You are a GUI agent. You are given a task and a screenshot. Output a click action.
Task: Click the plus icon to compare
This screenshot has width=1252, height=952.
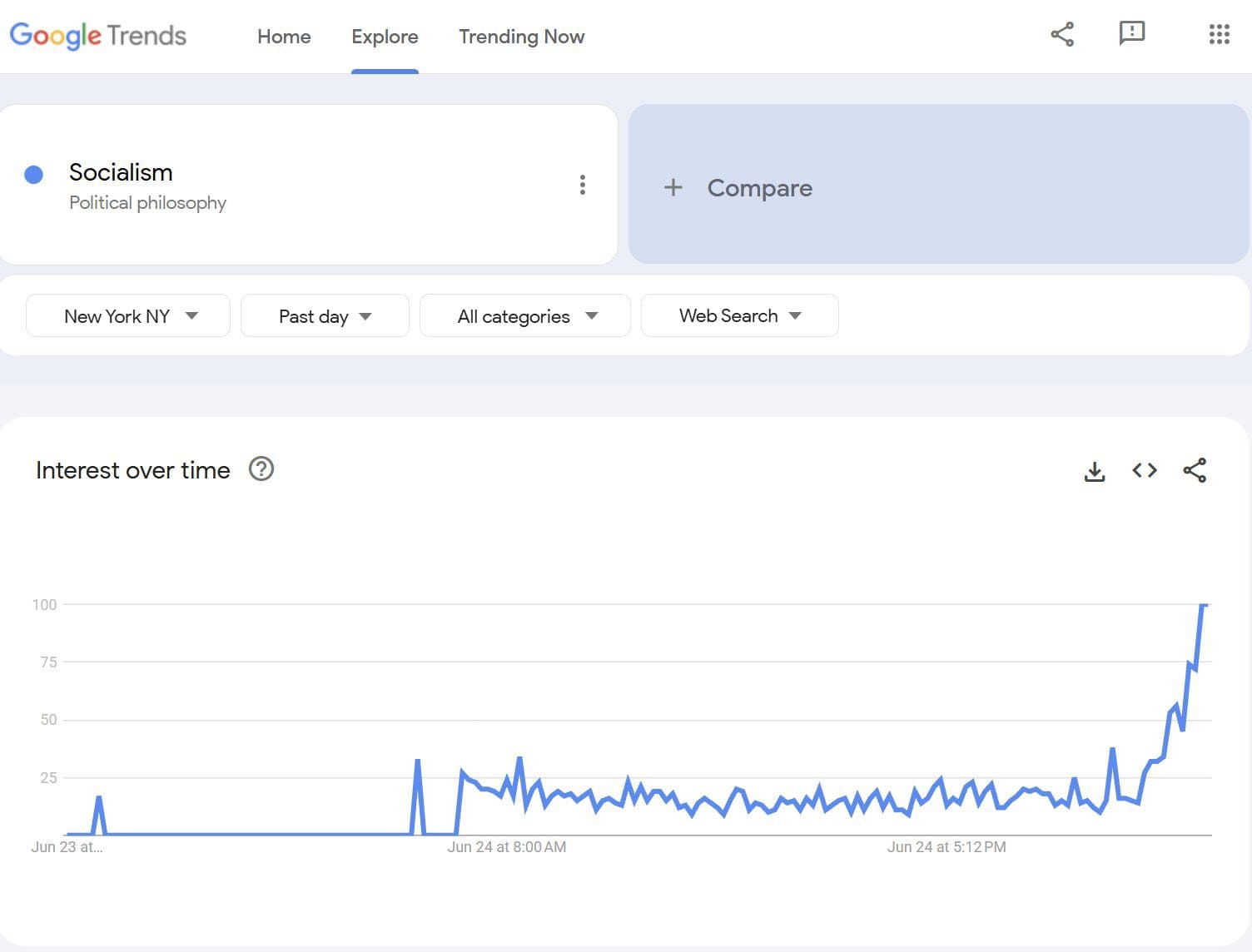[673, 187]
